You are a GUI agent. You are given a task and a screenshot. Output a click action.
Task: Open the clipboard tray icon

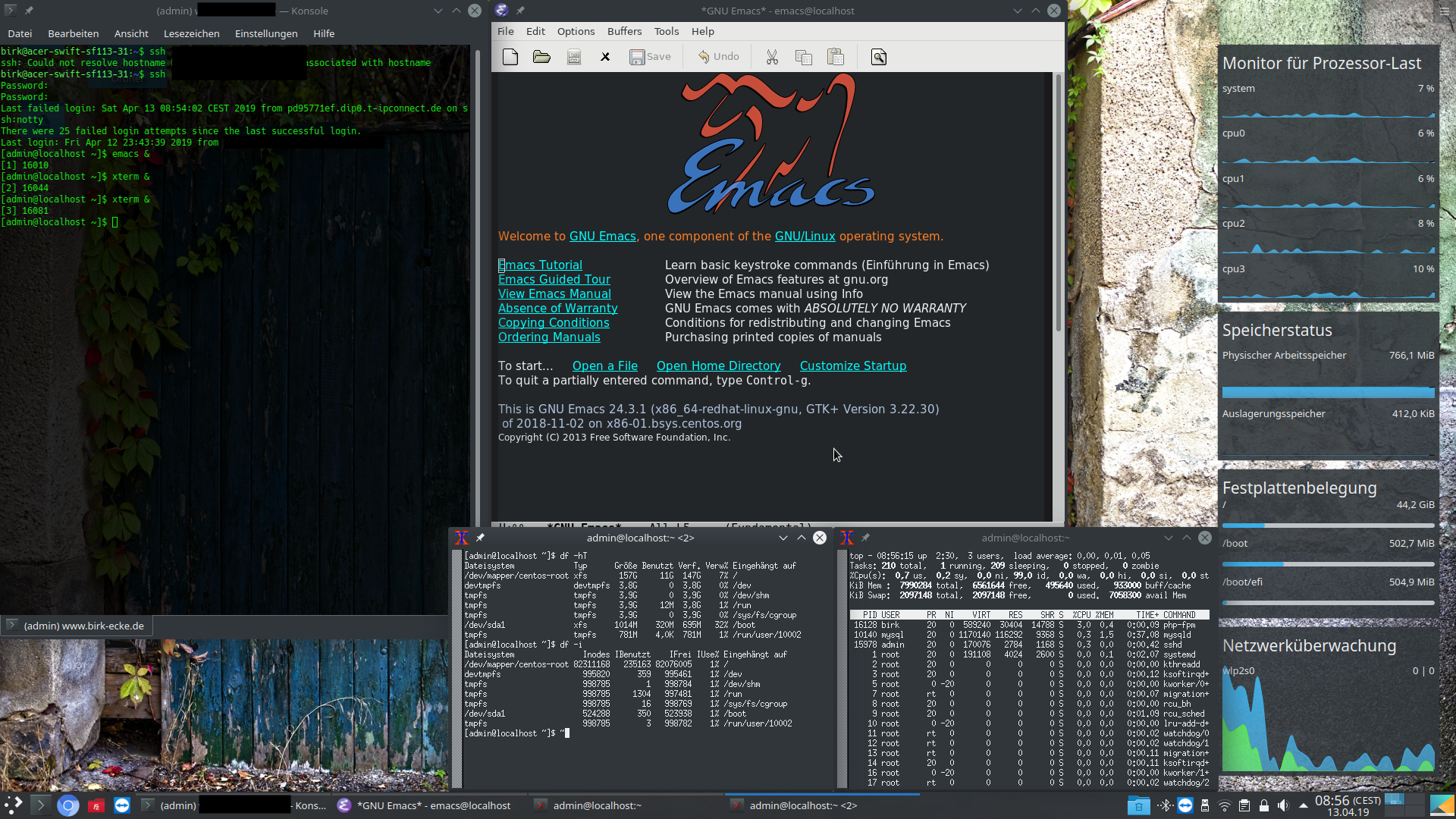(1244, 805)
